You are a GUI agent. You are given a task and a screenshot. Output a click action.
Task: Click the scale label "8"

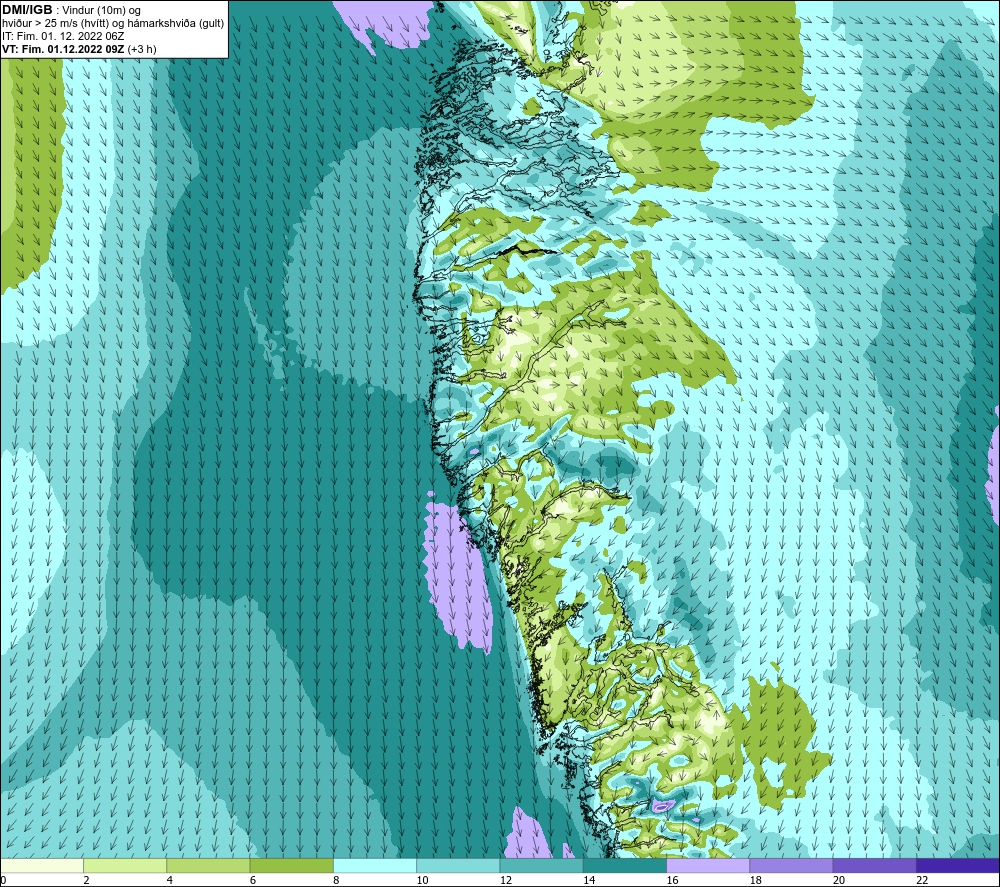coord(336,880)
